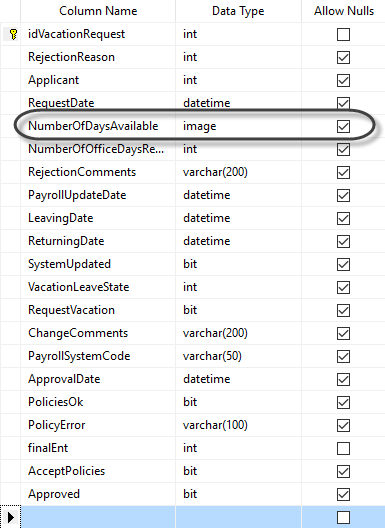Uncheck Allow Nulls for Applicant
Viewport: 385px width, 528px height.
[x=343, y=80]
